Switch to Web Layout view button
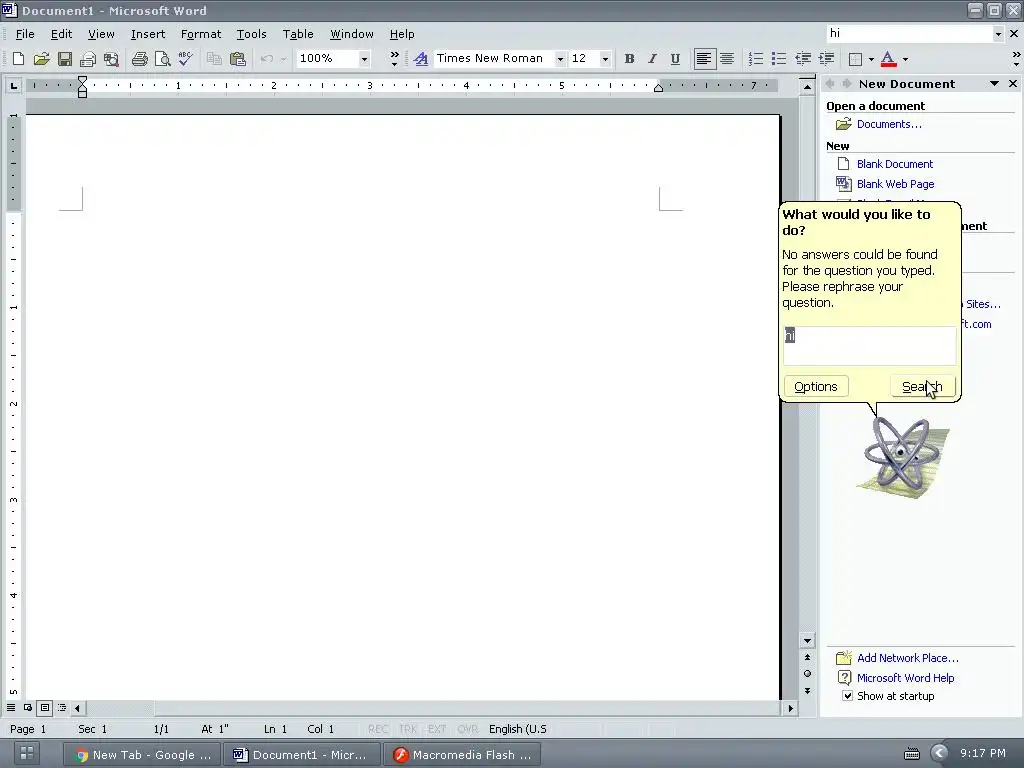This screenshot has width=1024, height=768. tap(28, 708)
